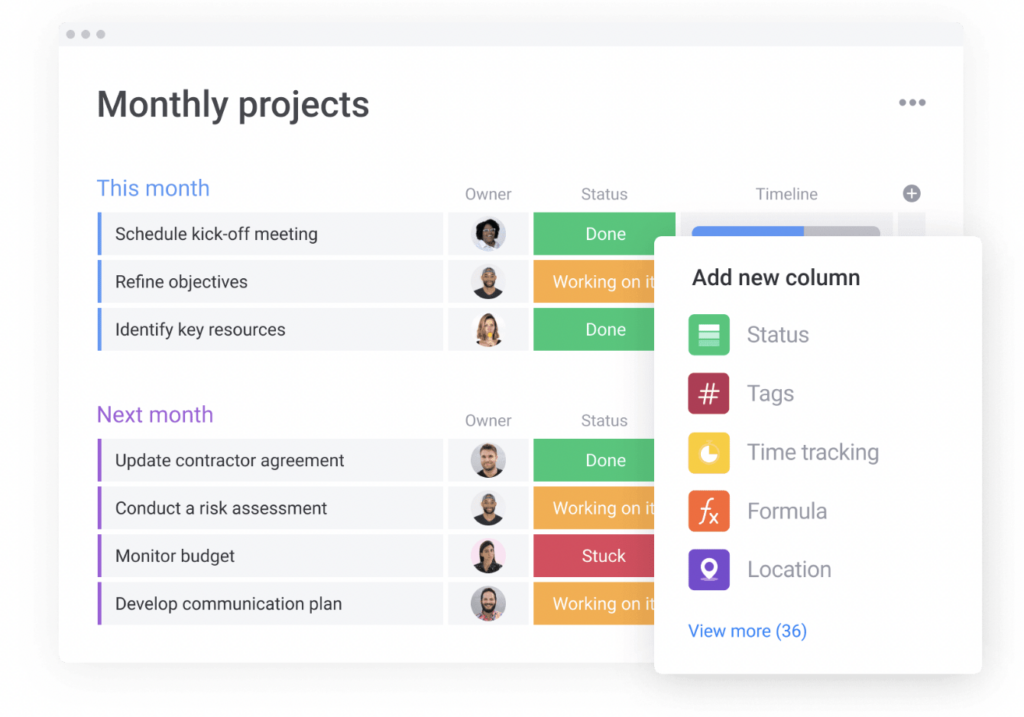The image size is (1024, 717).
Task: Click the View more (36) link
Action: click(747, 631)
